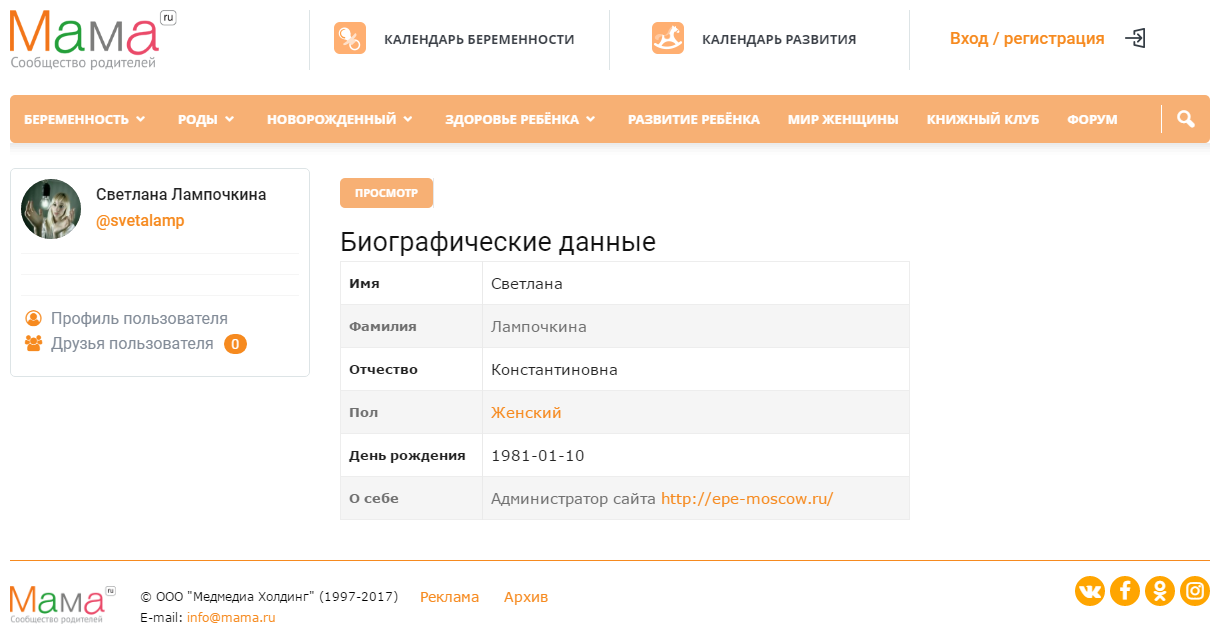This screenshot has width=1219, height=644.
Task: Open the Instagram icon in footer
Action: click(1195, 591)
